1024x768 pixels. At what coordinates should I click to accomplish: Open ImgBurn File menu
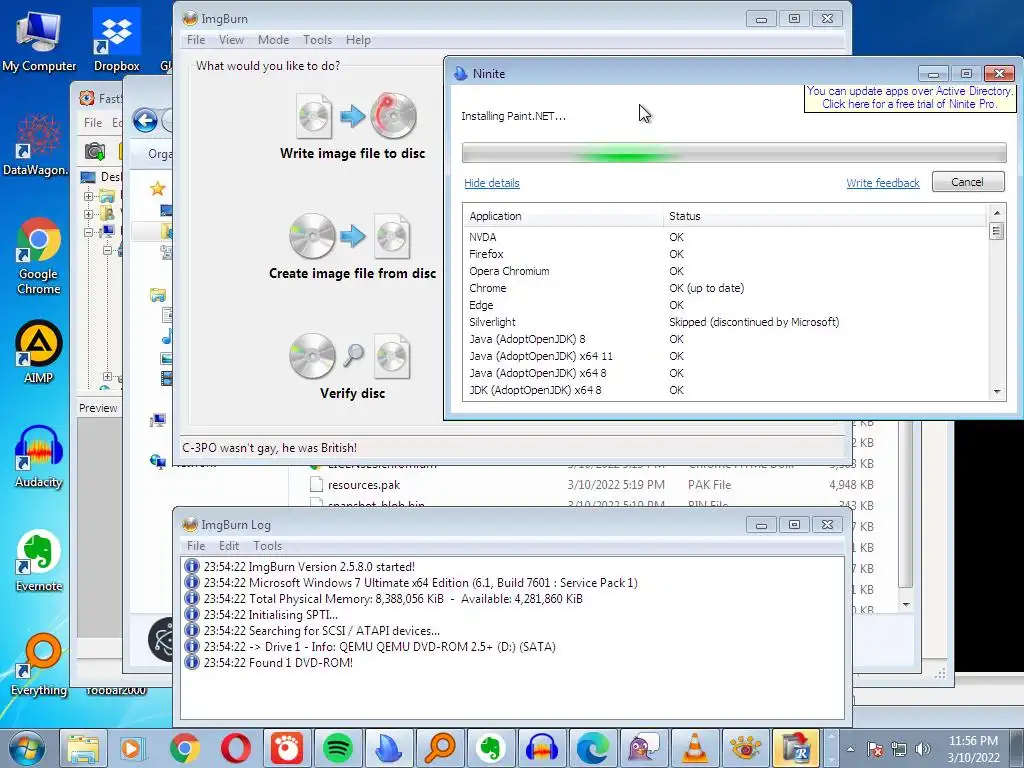pos(196,40)
